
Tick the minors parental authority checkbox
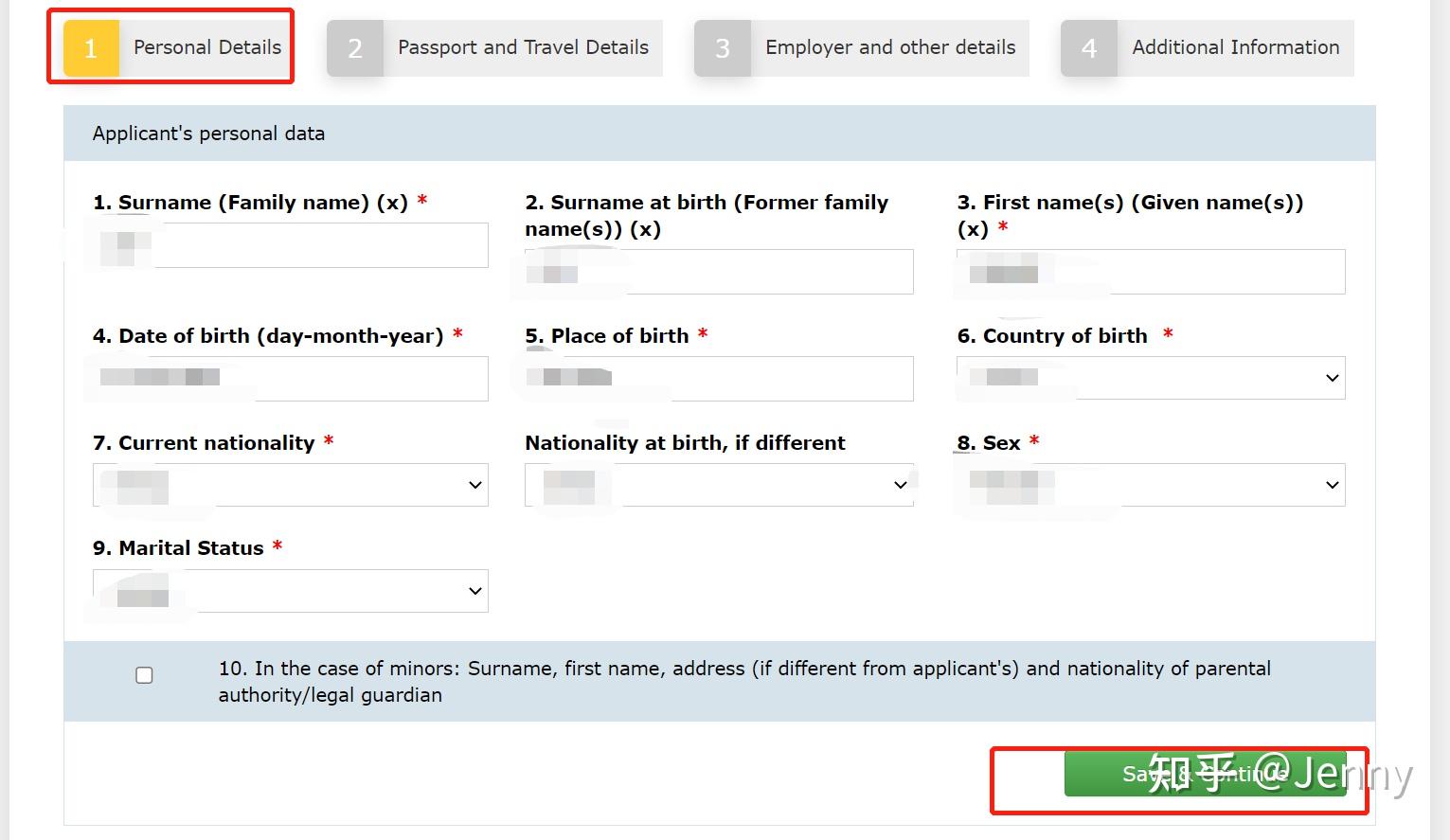(144, 675)
